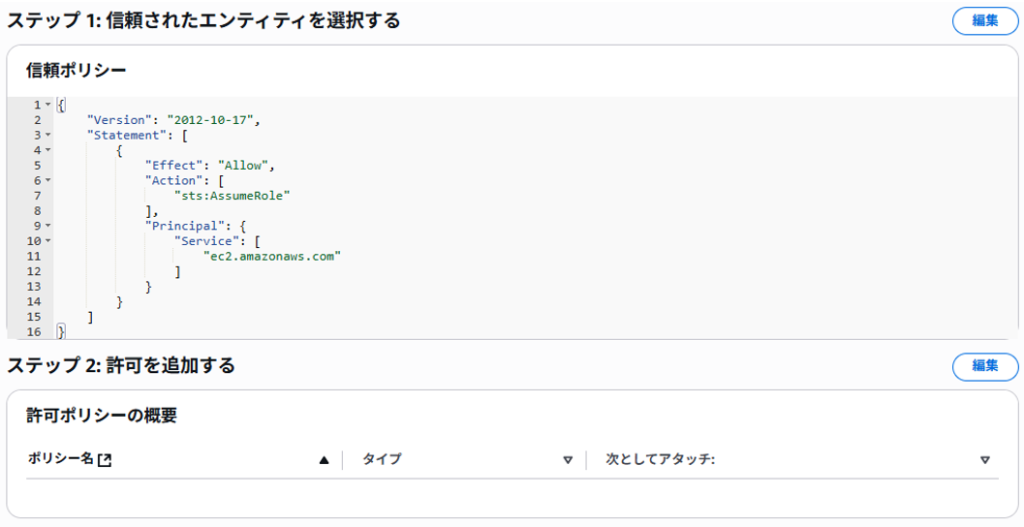The width and height of the screenshot is (1024, 527).
Task: Click the "sts:AssumeRole" text in editor
Action: [232, 196]
